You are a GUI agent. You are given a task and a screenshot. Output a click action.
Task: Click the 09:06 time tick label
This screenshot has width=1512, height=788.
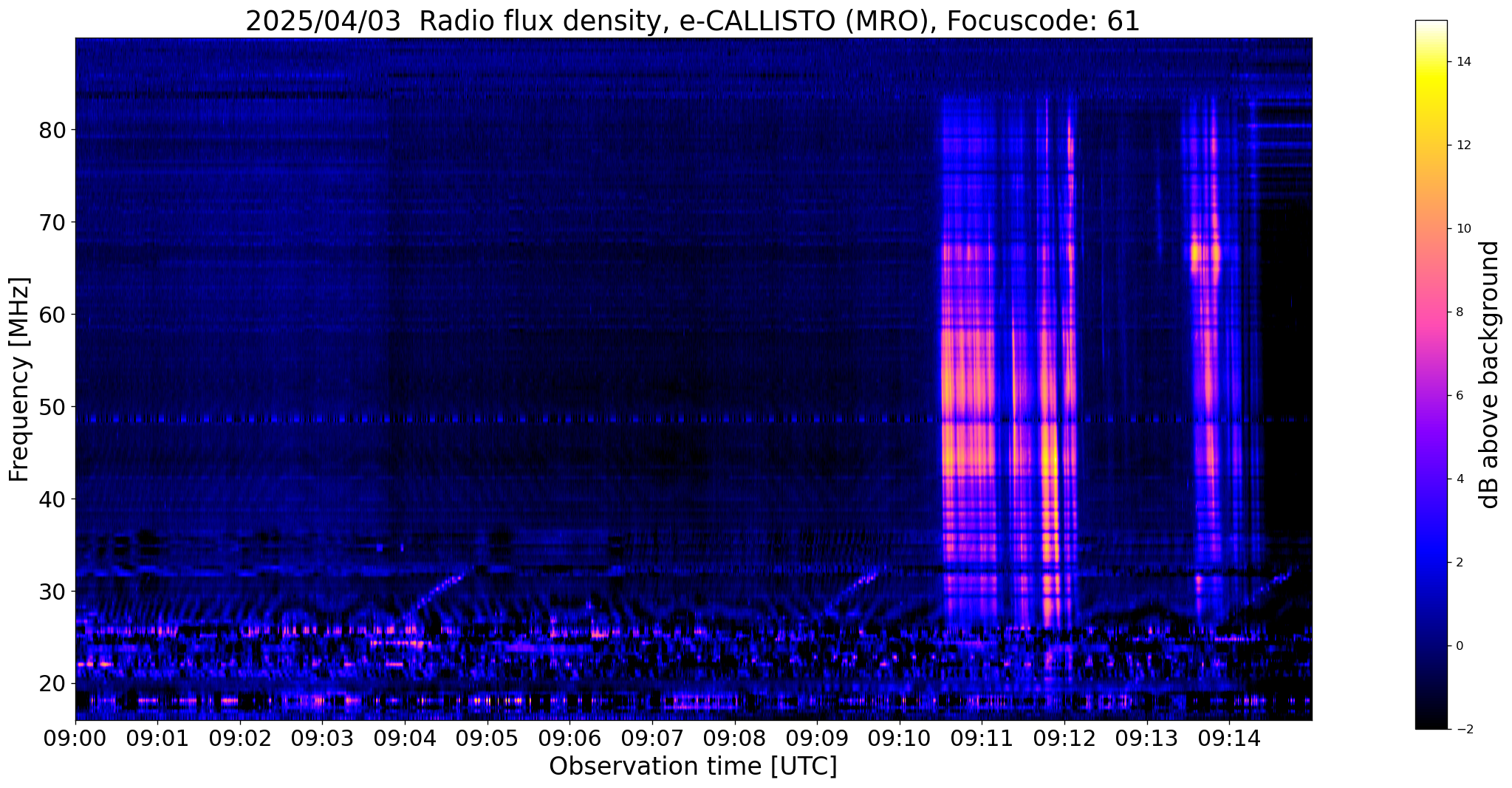click(x=569, y=737)
